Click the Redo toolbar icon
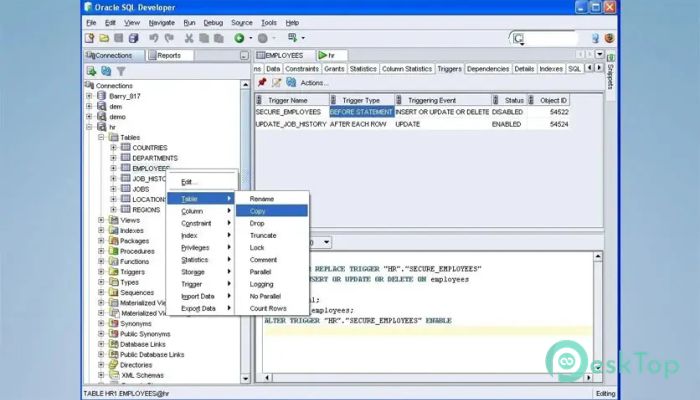Screen dimensions: 700x400 (x=169, y=38)
